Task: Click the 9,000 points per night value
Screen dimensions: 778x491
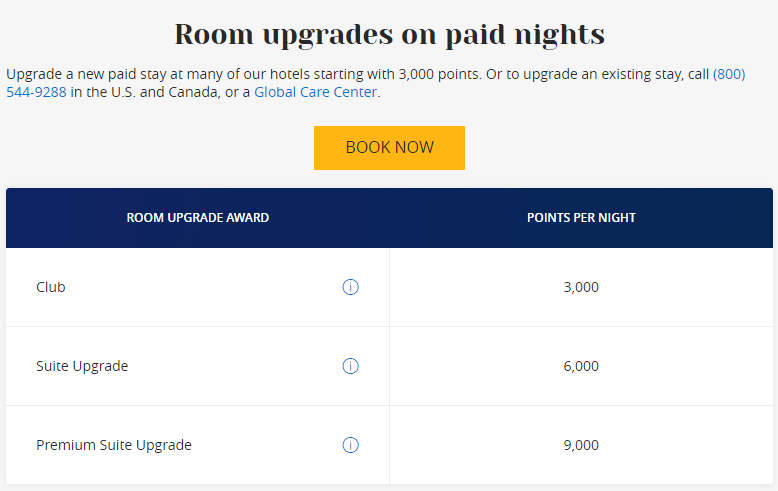Action: [581, 445]
